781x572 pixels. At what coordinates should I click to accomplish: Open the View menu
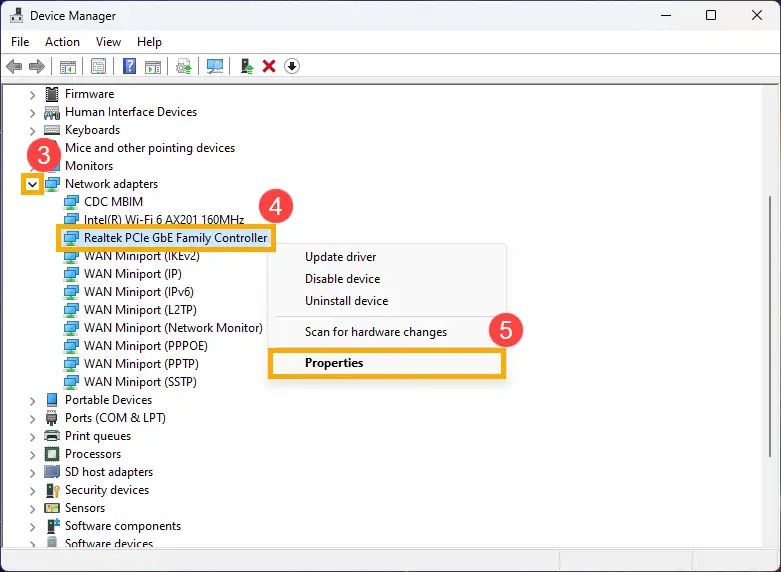(108, 42)
